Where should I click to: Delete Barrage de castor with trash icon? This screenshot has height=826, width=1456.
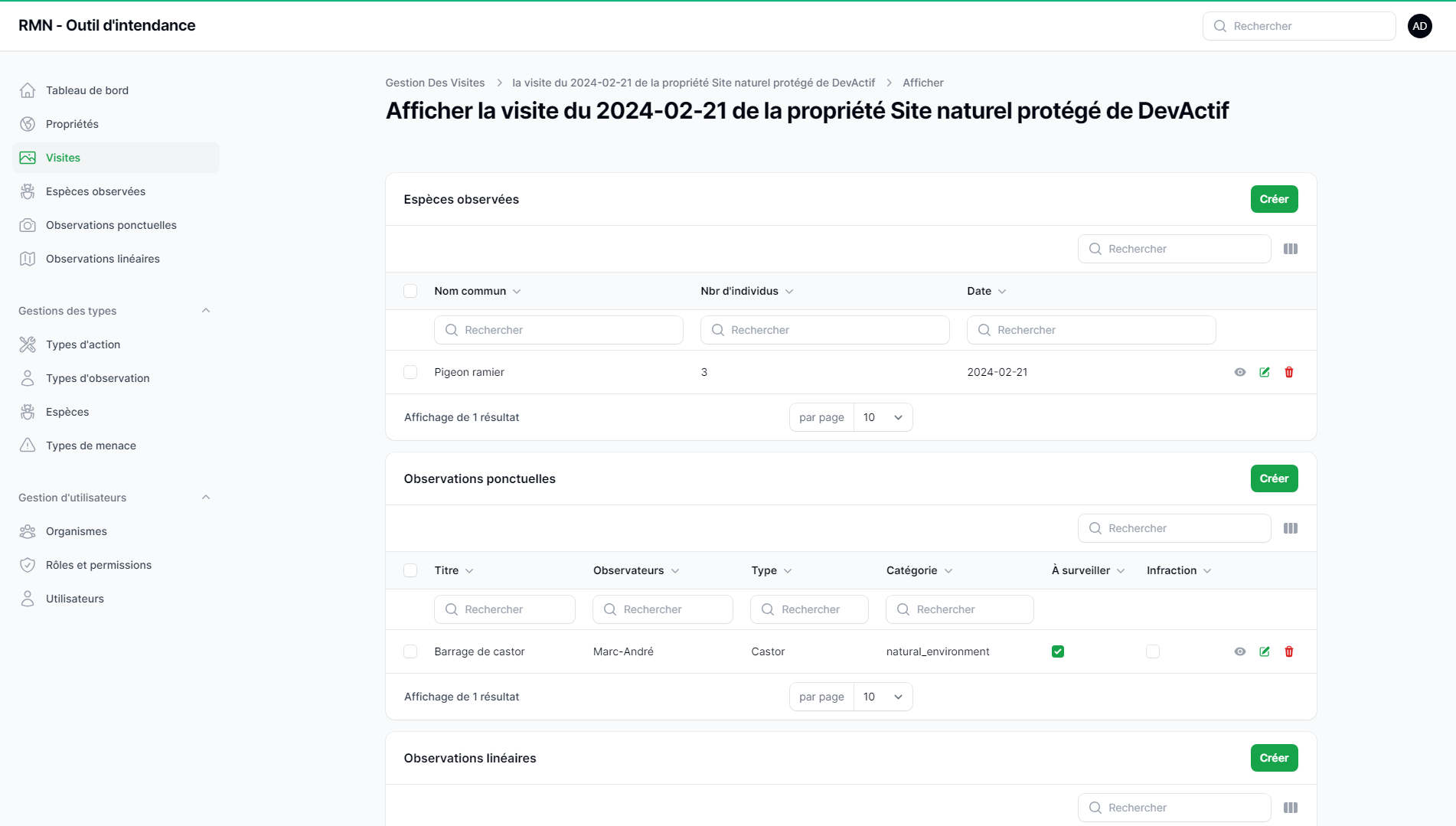(x=1289, y=651)
